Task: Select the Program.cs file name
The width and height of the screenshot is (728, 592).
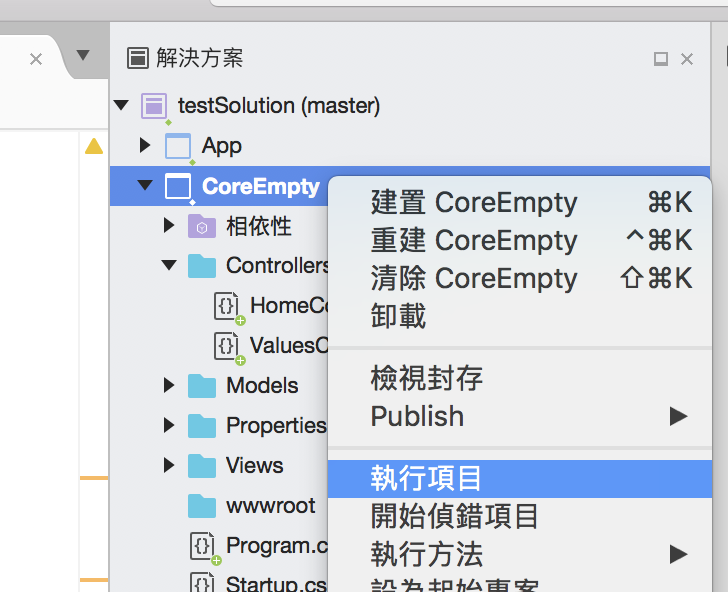Action: click(277, 546)
